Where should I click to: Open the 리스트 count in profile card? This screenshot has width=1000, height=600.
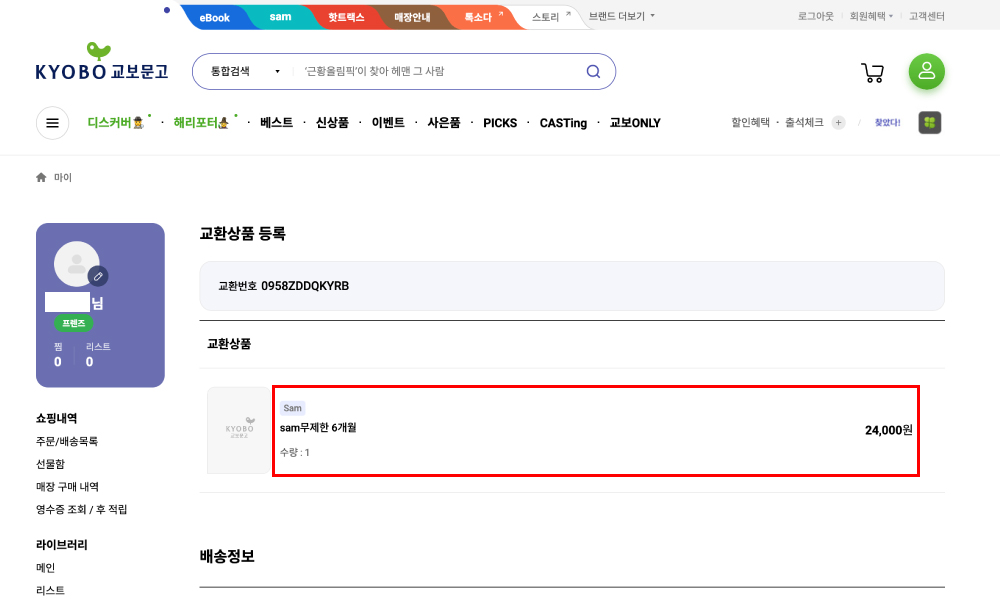pyautogui.click(x=97, y=355)
